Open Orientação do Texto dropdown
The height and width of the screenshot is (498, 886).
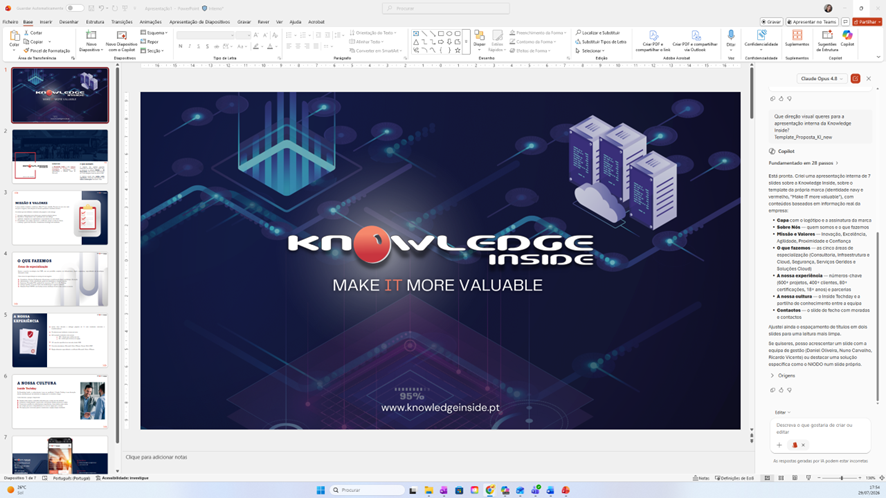tap(373, 33)
